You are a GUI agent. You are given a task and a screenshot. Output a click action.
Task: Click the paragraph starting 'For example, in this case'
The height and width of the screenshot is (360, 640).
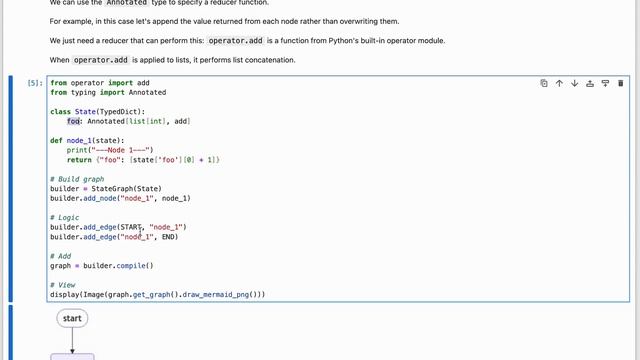pyautogui.click(x=224, y=21)
